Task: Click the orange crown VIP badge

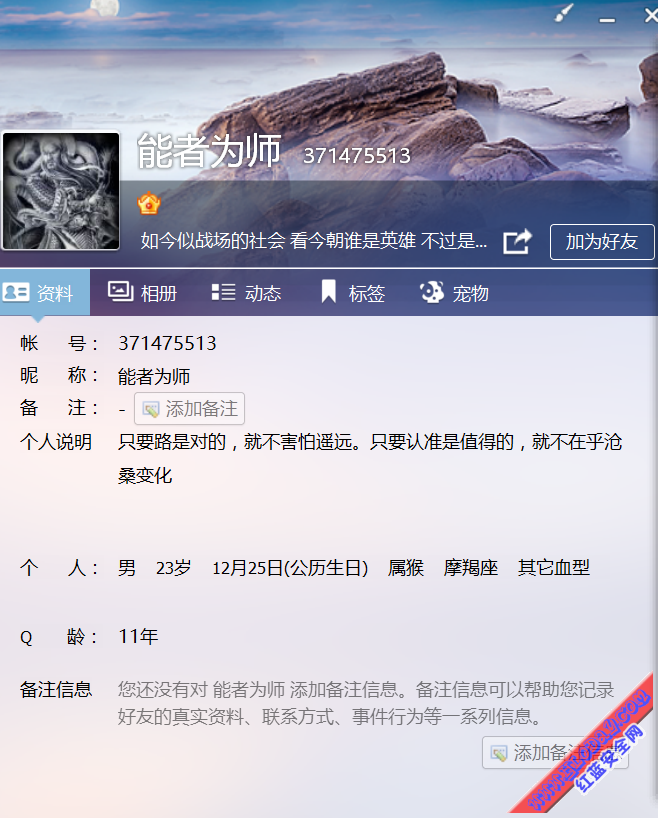Action: 149,203
